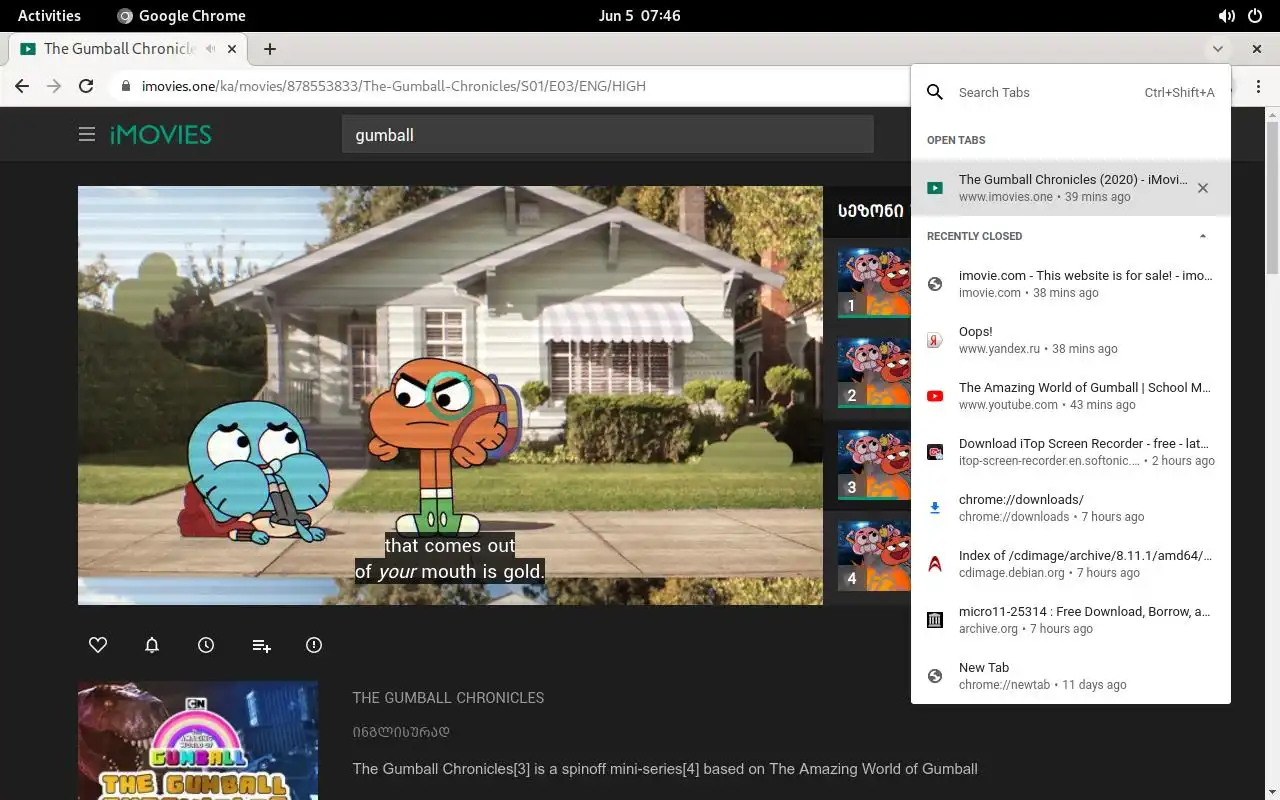Screen dimensions: 1280x800
Task: Click the address bar URL
Action: pyautogui.click(x=393, y=86)
